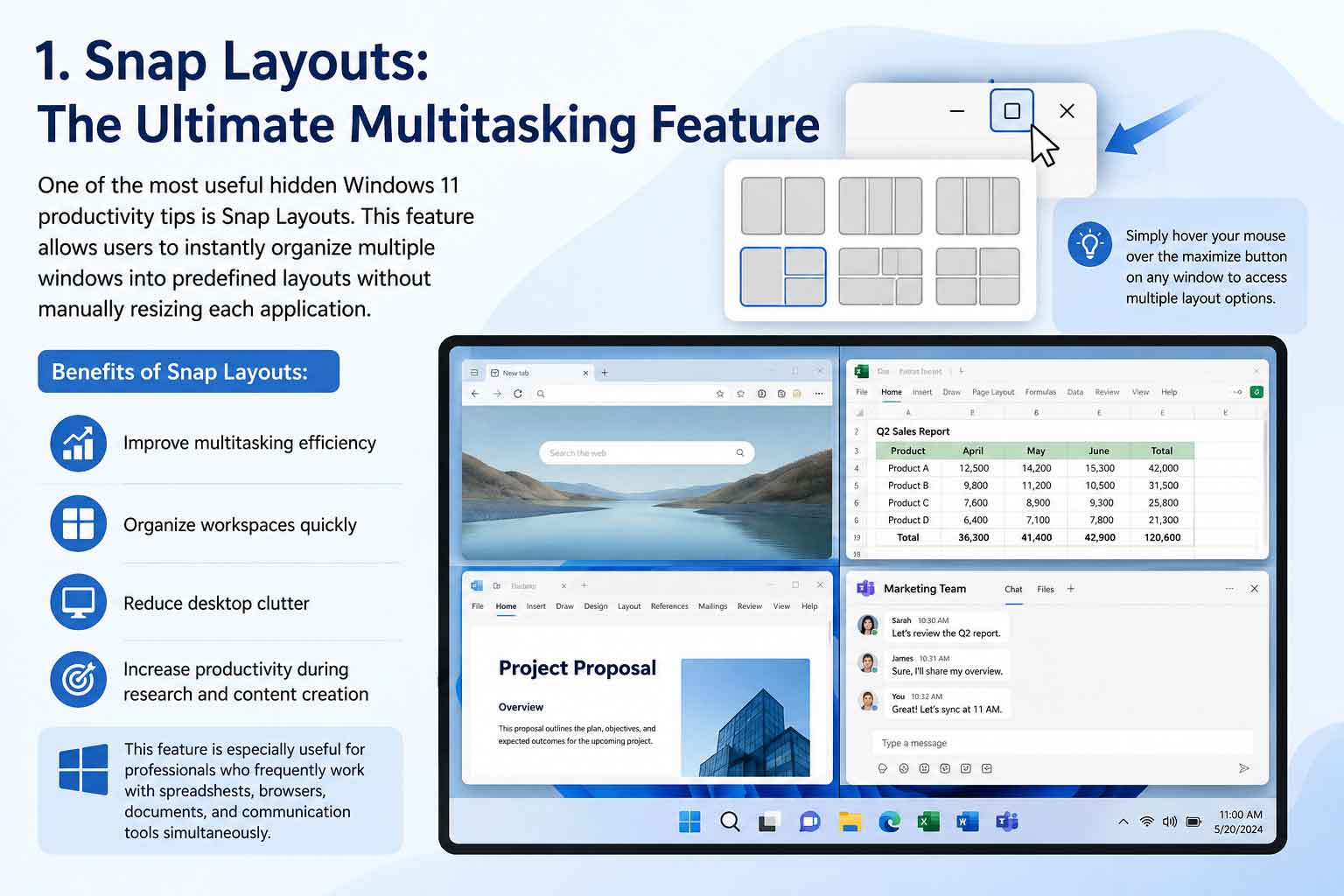Open Wi-Fi network tray icon
This screenshot has width=1344, height=896.
pos(1147,822)
